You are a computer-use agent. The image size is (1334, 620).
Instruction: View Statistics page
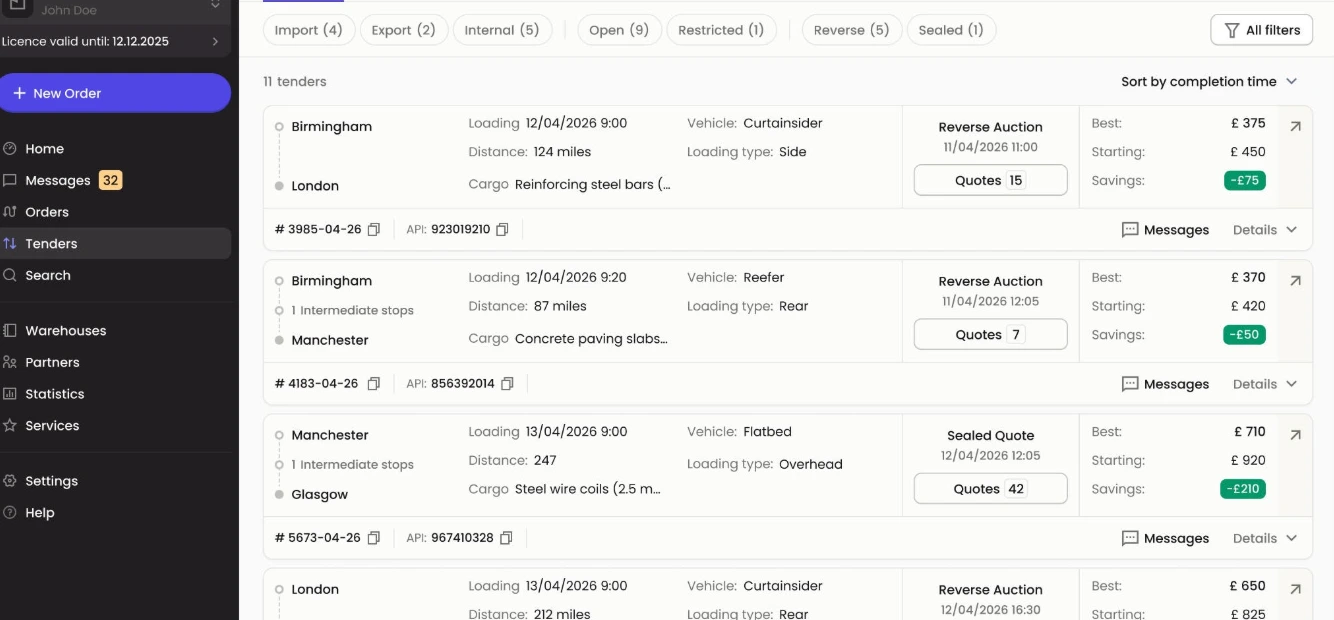(115, 394)
